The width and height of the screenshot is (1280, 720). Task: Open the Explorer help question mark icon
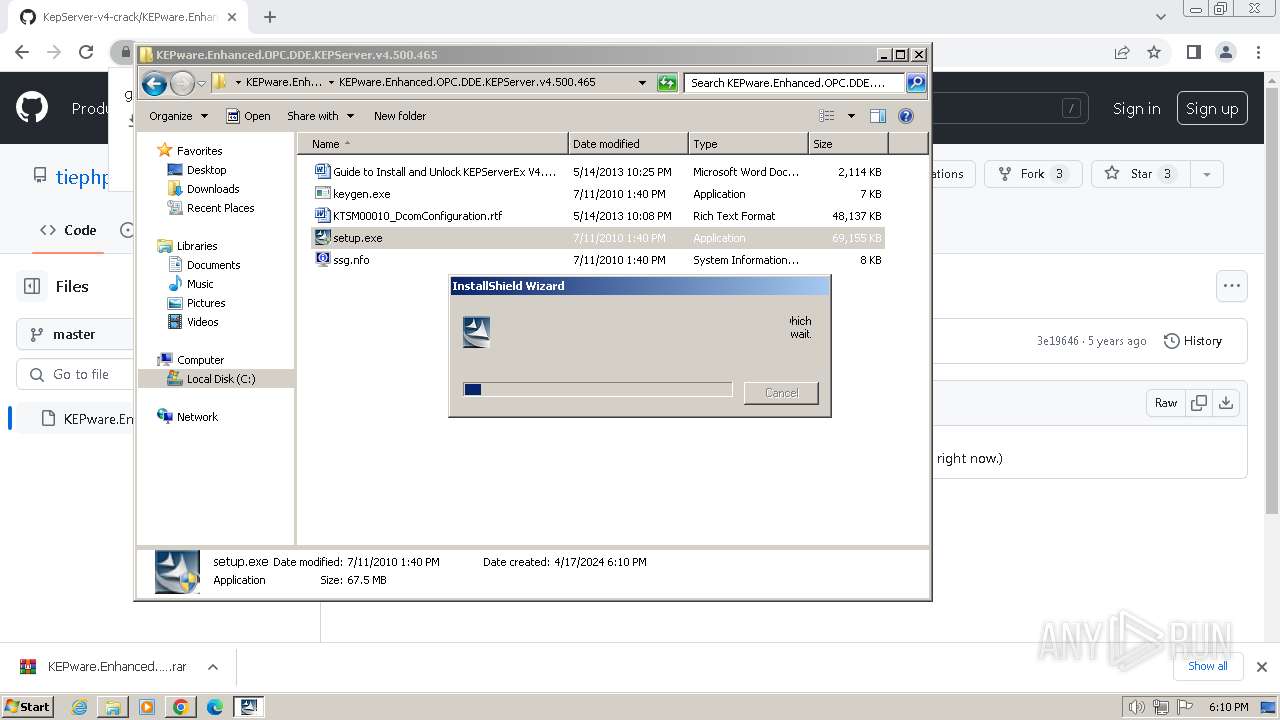(906, 116)
